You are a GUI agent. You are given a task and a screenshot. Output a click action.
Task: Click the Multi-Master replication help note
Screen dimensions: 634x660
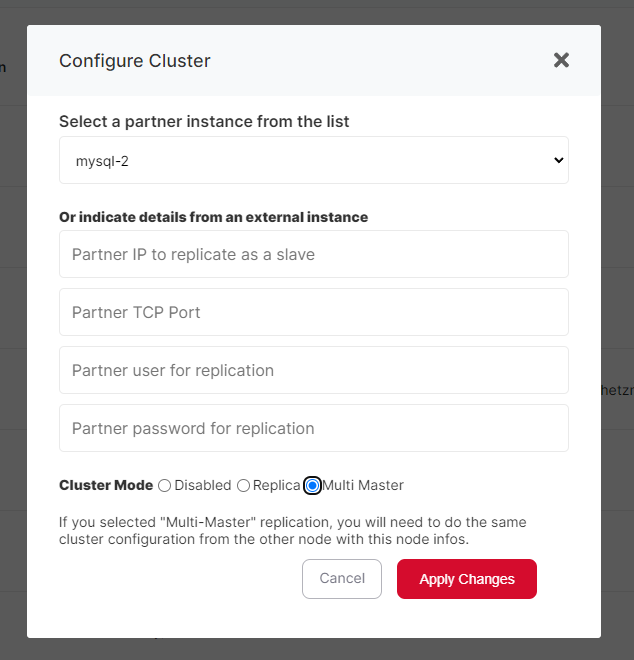pyautogui.click(x=292, y=531)
